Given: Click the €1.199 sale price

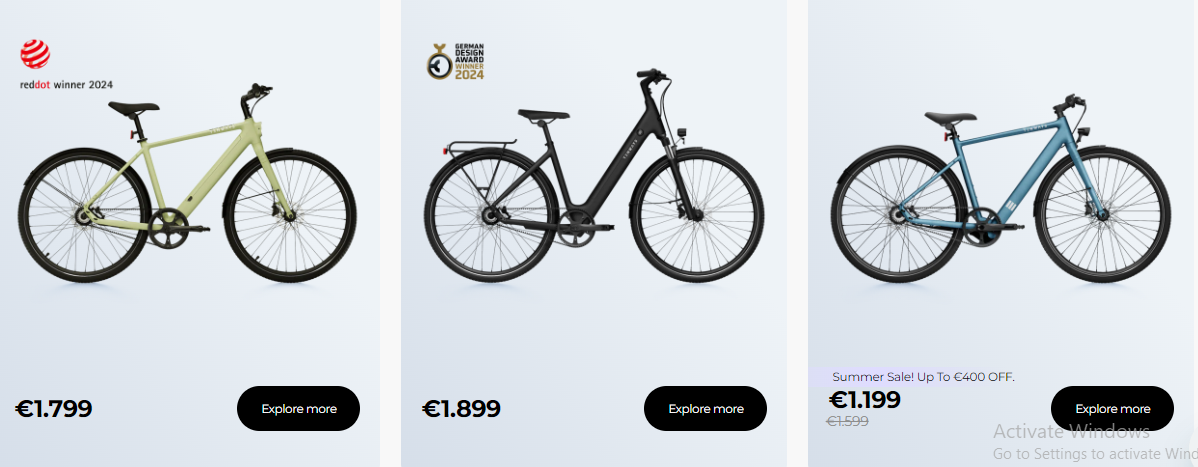Looking at the screenshot, I should tap(865, 399).
